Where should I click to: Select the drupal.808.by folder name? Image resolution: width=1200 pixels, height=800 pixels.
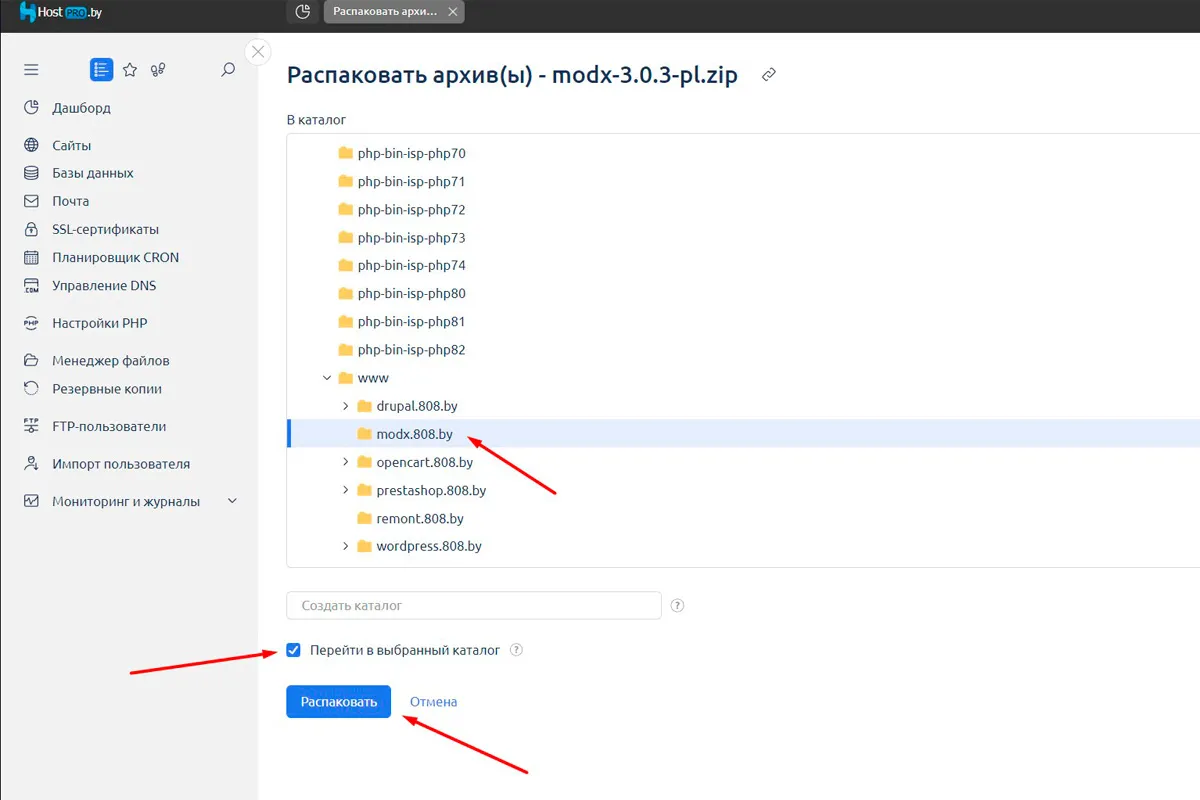coord(417,406)
